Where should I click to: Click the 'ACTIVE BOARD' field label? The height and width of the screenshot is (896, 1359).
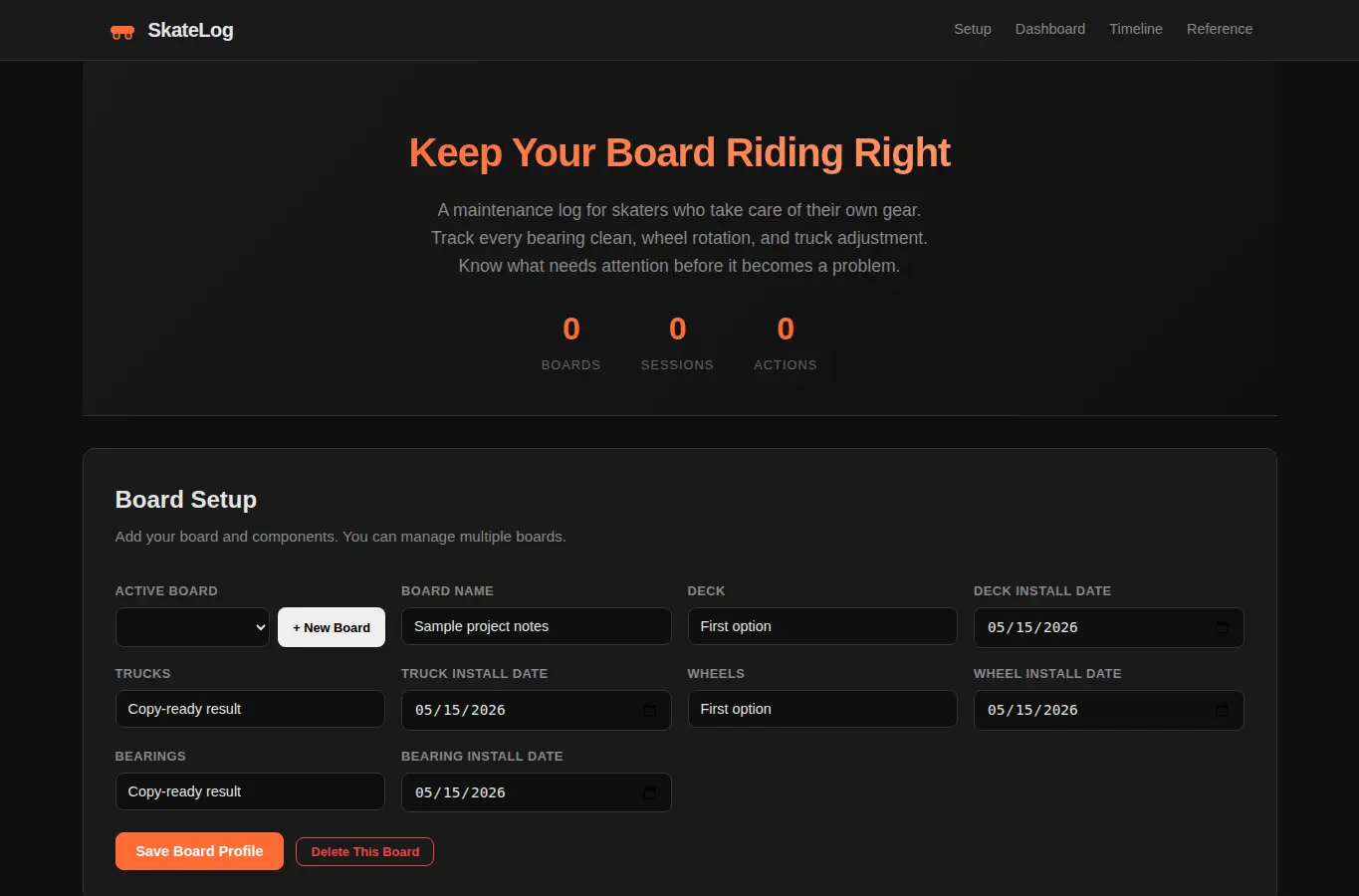click(166, 590)
